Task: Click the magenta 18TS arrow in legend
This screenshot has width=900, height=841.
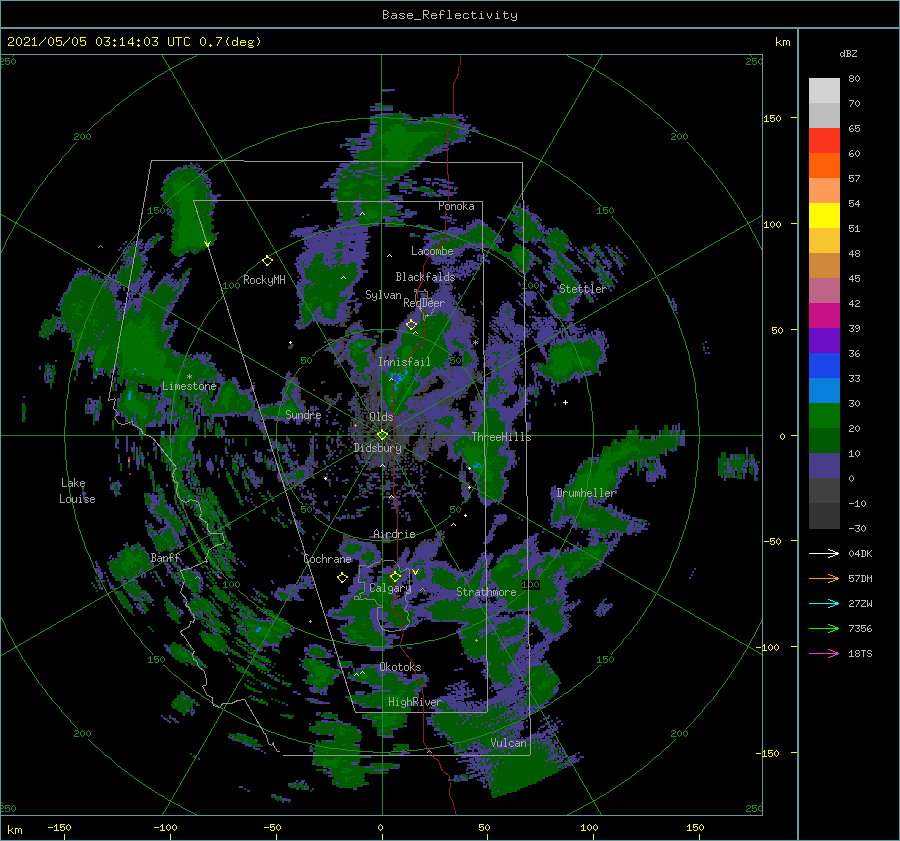Action: [x=824, y=653]
